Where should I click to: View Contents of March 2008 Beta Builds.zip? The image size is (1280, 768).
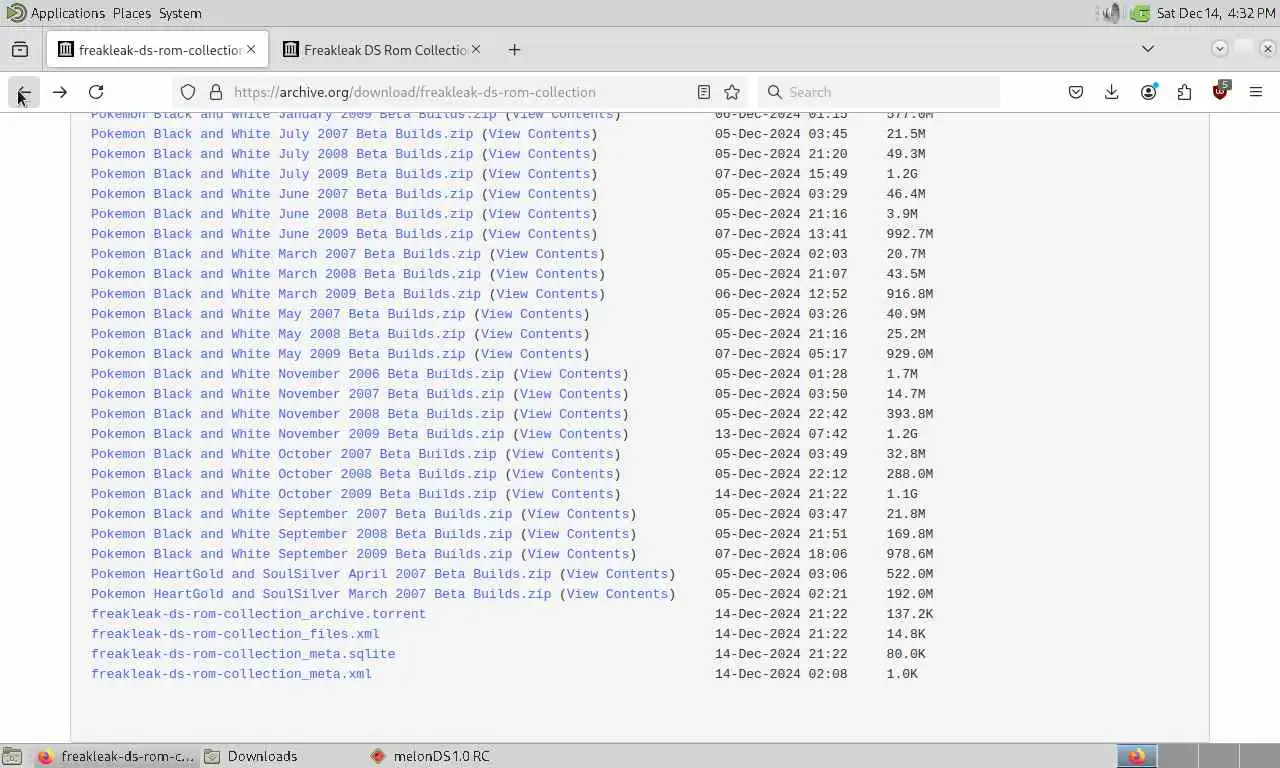coord(547,274)
